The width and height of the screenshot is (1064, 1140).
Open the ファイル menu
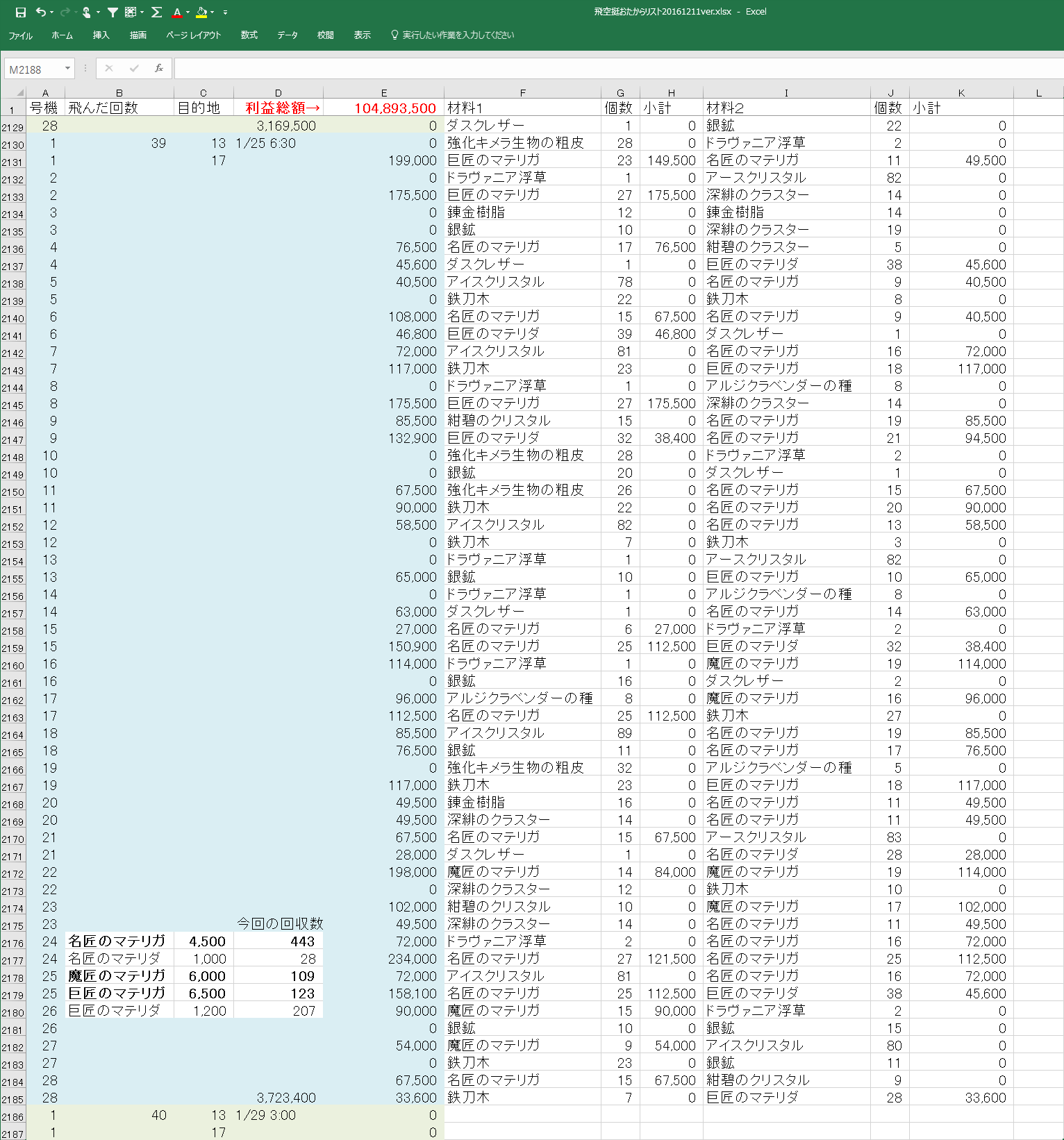point(20,35)
